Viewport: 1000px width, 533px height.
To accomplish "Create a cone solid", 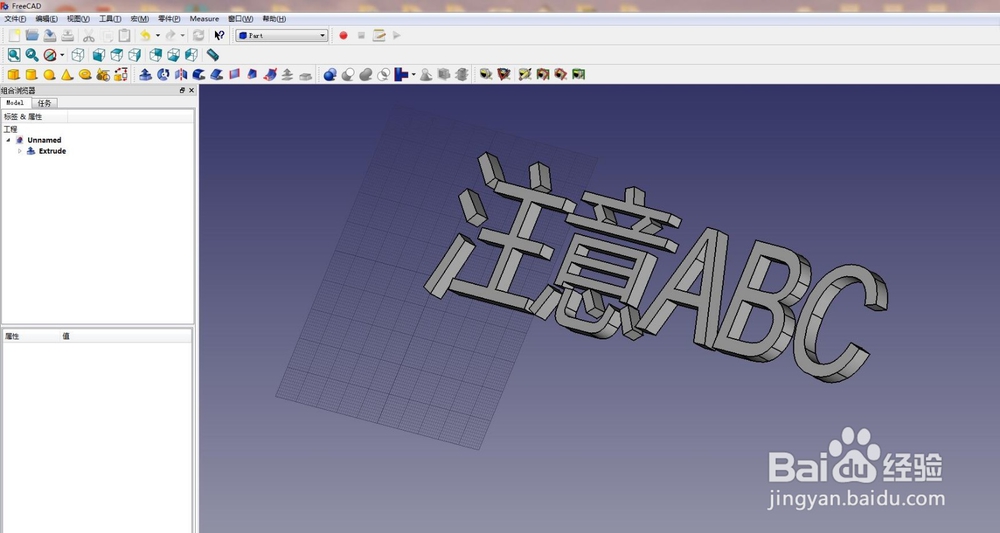I will click(x=67, y=75).
